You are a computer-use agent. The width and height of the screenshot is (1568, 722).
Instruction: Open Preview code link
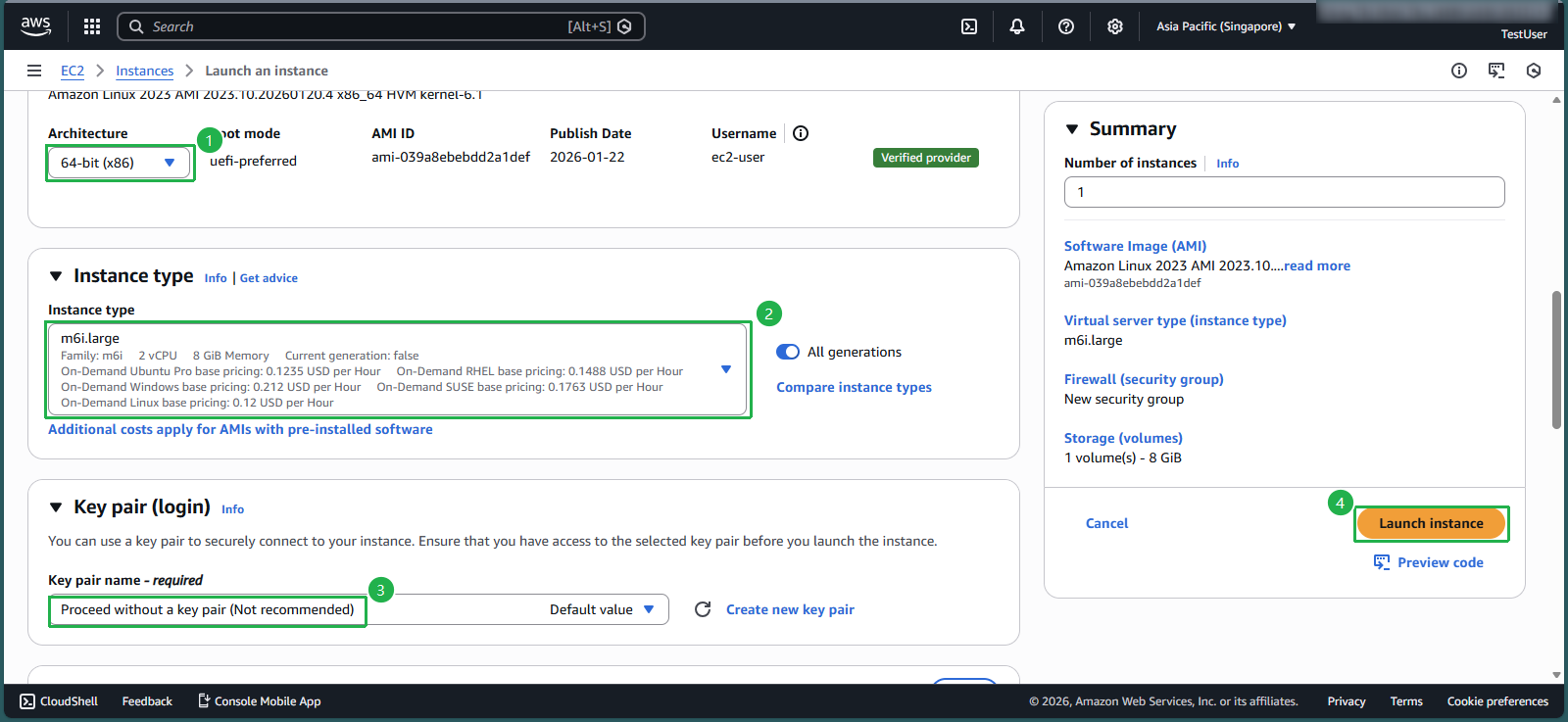1440,562
